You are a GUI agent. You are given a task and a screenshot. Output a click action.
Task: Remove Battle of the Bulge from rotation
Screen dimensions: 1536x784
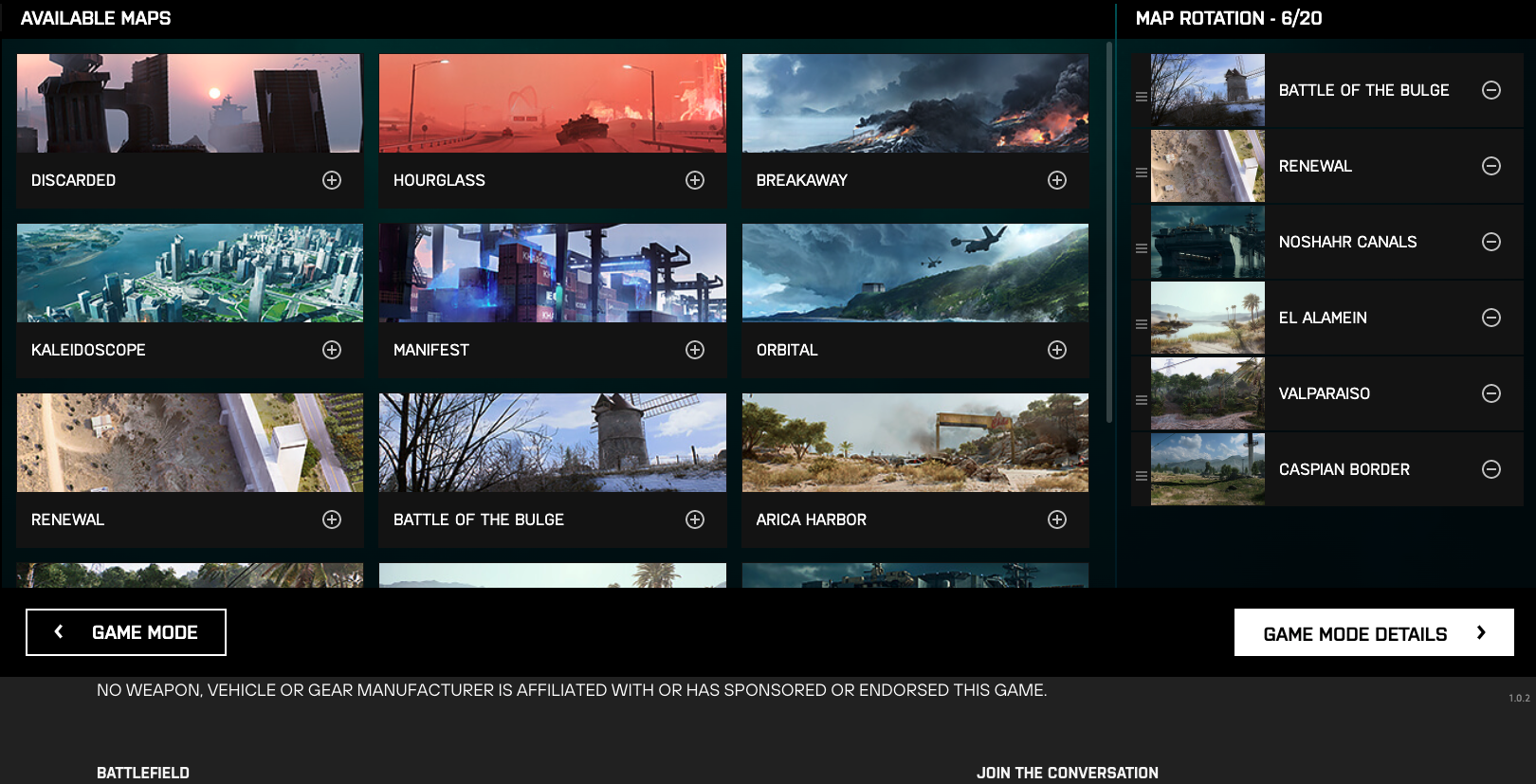pyautogui.click(x=1491, y=90)
